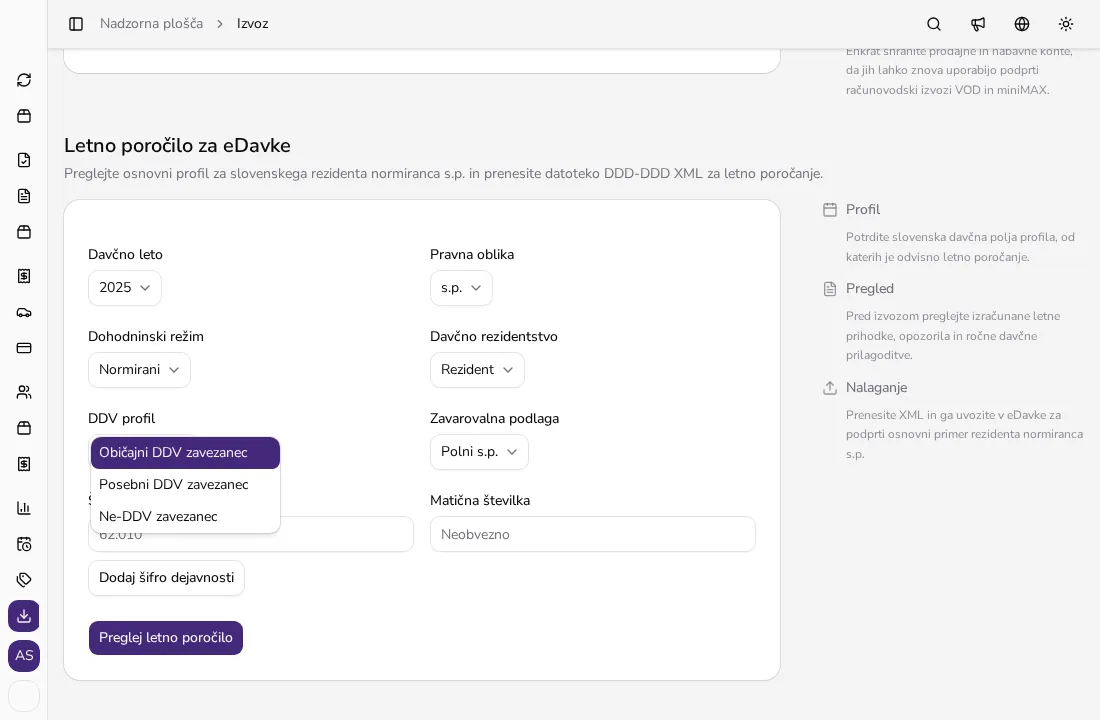Image resolution: width=1100 pixels, height=720 pixels.
Task: Click Preglej letno poročilo button
Action: point(166,638)
